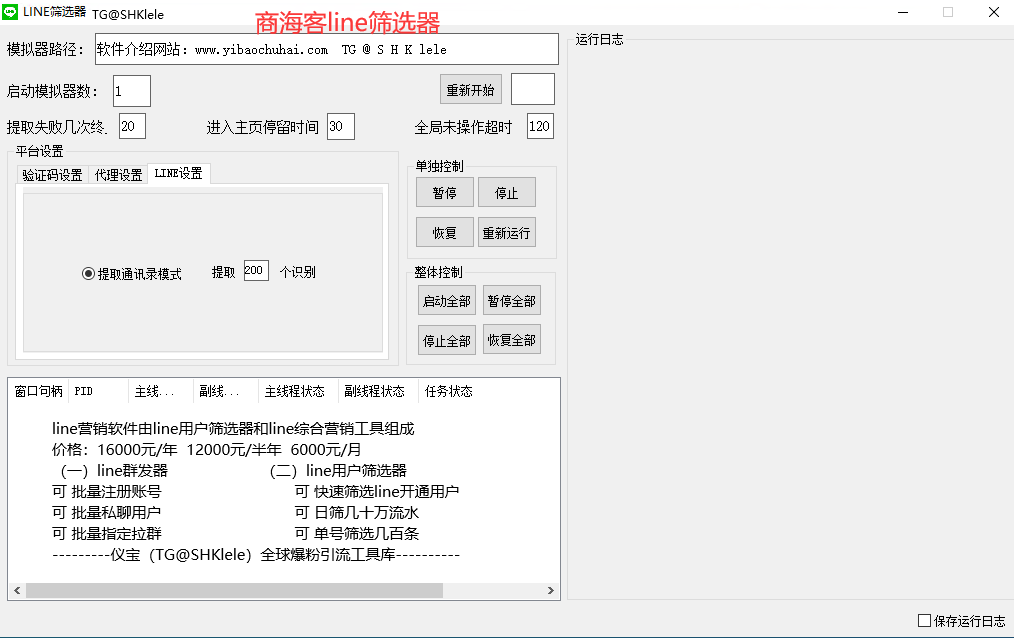Edit the extraction failure count field showing 20
This screenshot has height=638, width=1014.
(x=133, y=126)
